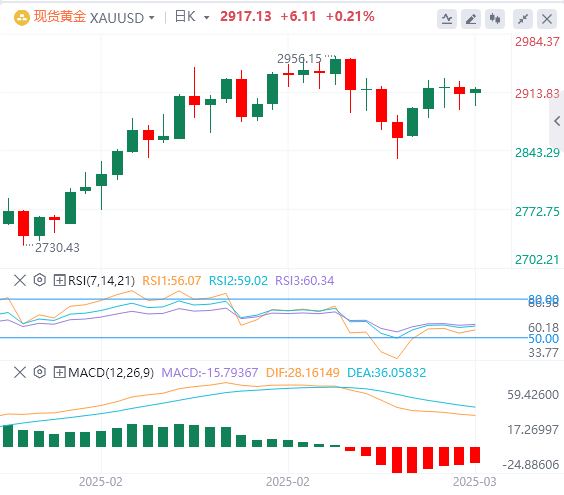
Task: Close the chart panel with X
Action: coord(547,19)
